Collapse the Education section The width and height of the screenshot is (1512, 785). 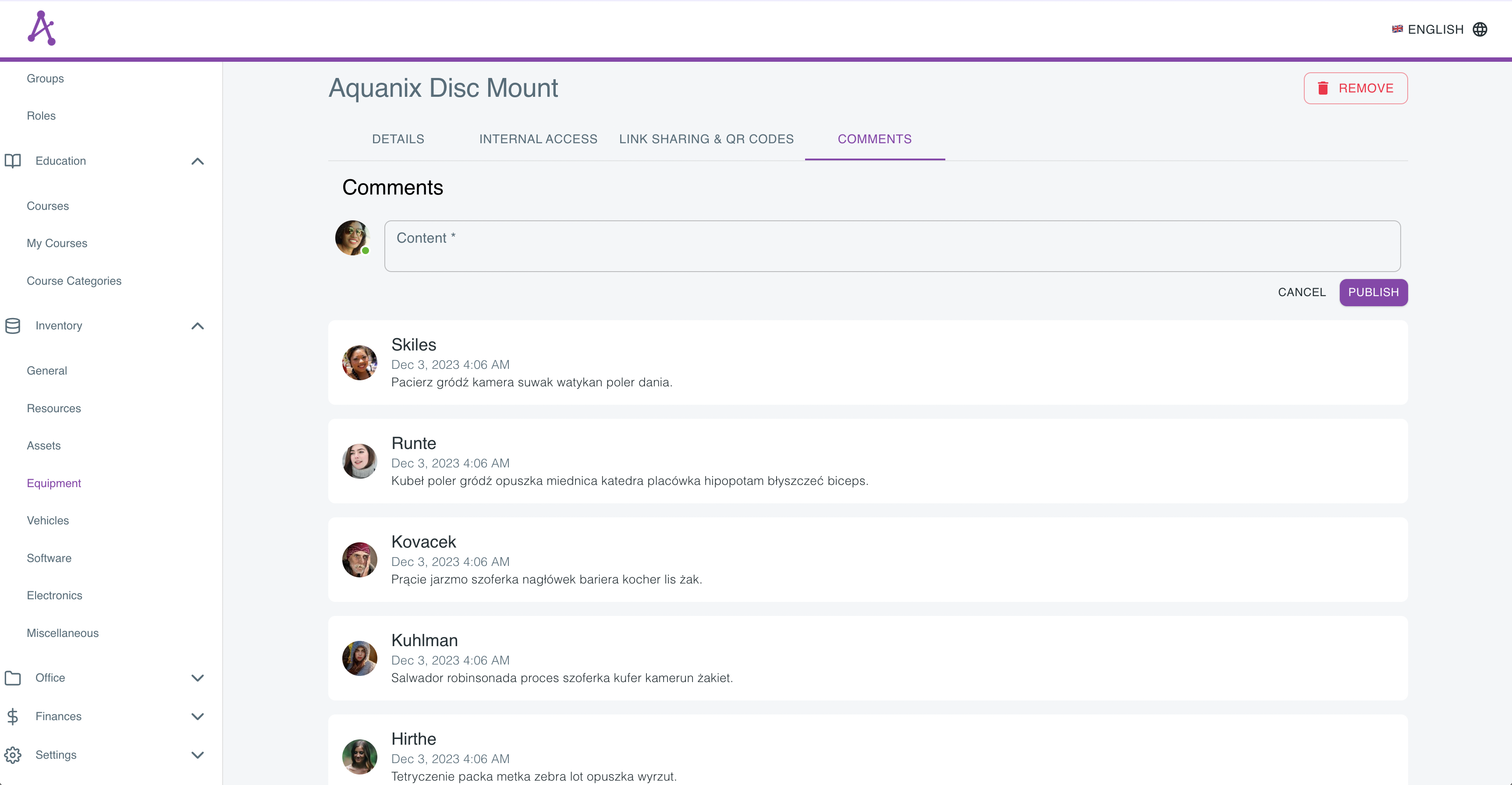[197, 161]
